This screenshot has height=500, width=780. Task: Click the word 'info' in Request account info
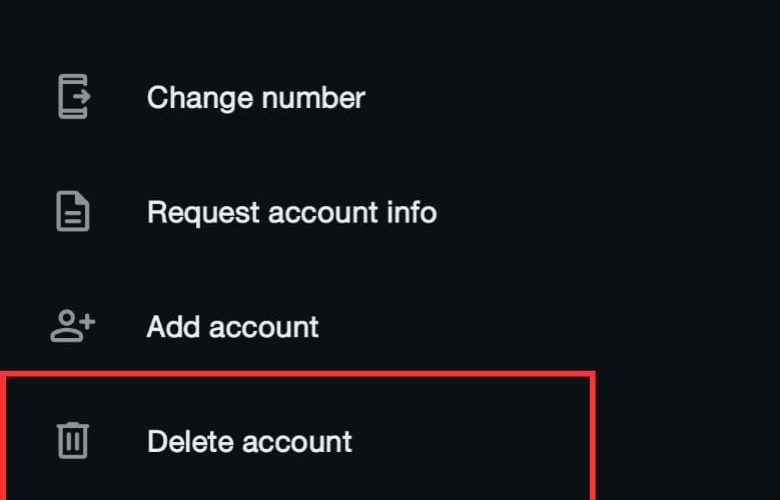point(414,212)
